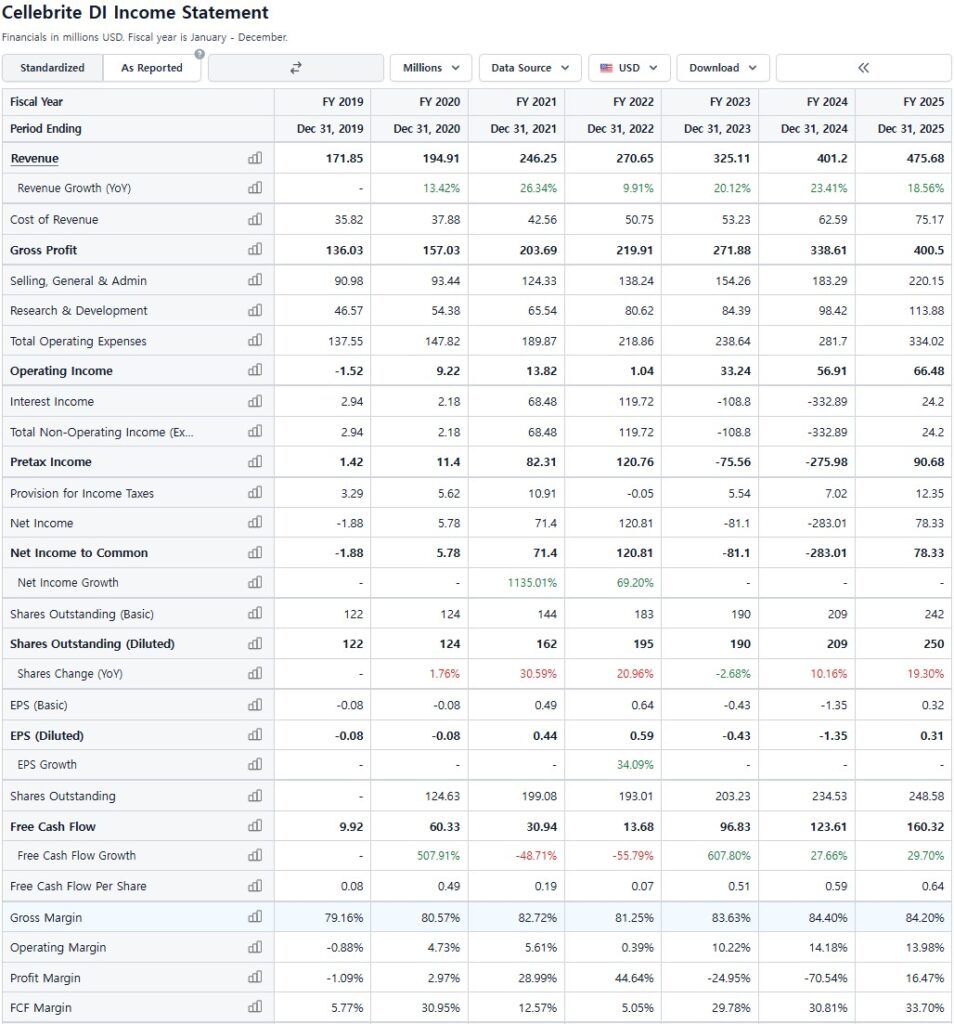
Task: View chart for Free Cash Flow row
Action: [x=254, y=826]
